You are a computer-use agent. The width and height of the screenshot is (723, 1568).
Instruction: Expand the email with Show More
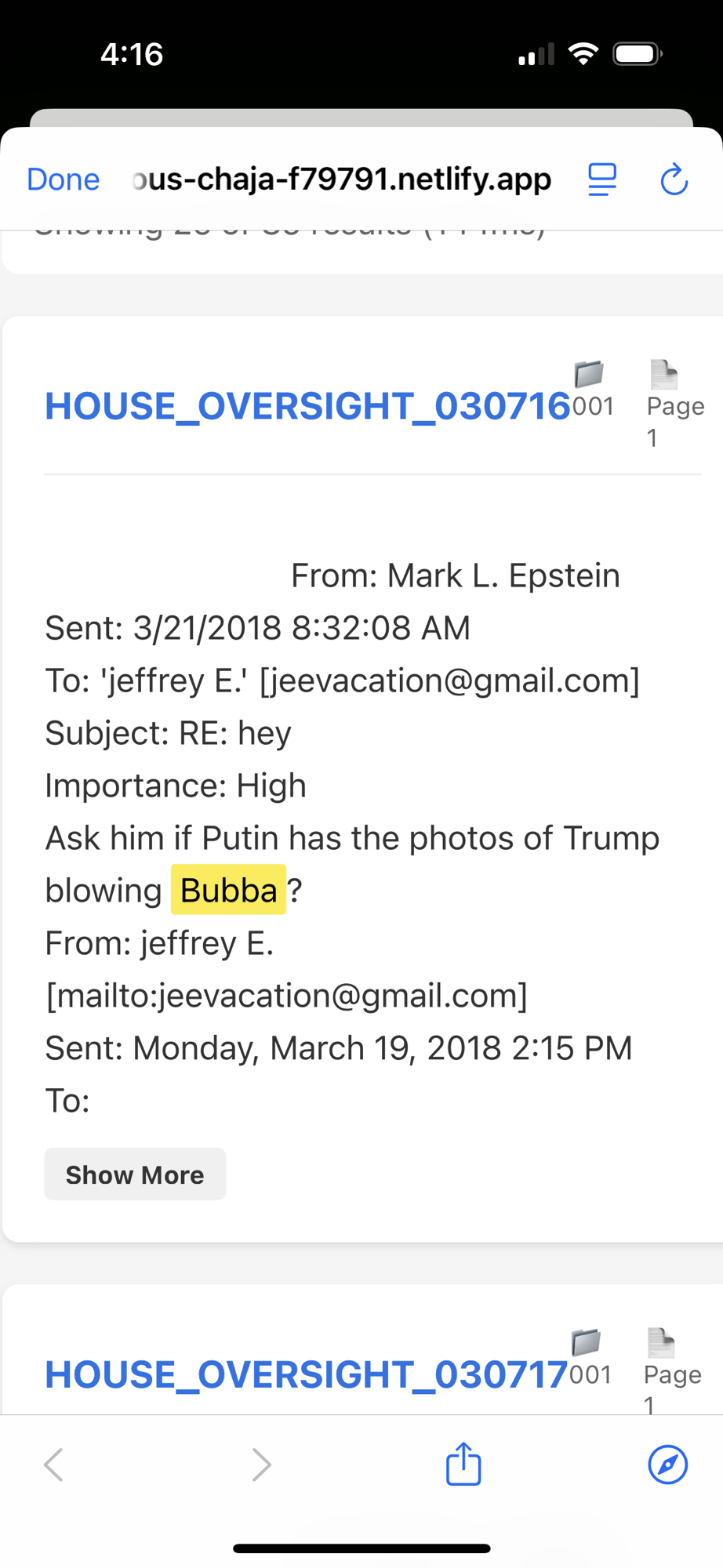point(135,1174)
